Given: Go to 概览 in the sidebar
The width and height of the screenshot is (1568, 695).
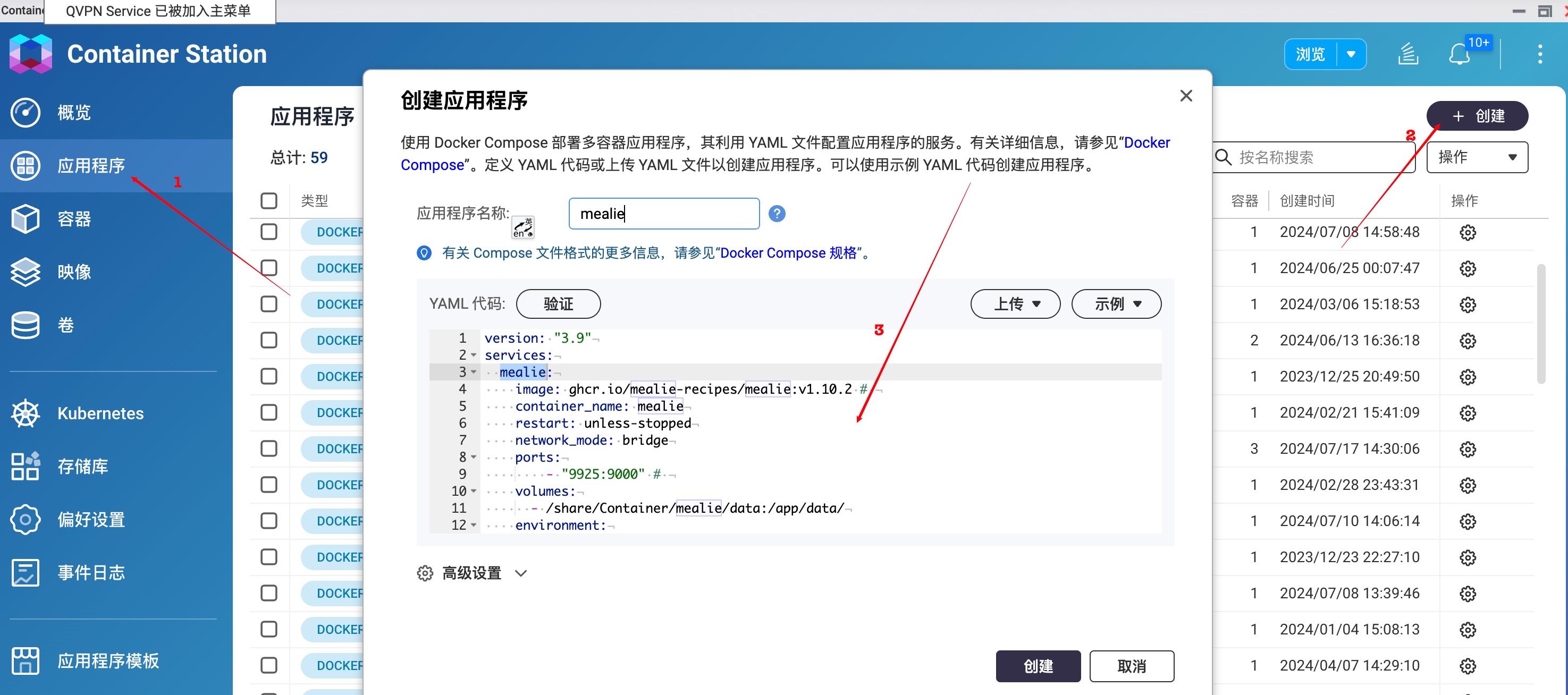Looking at the screenshot, I should [74, 113].
